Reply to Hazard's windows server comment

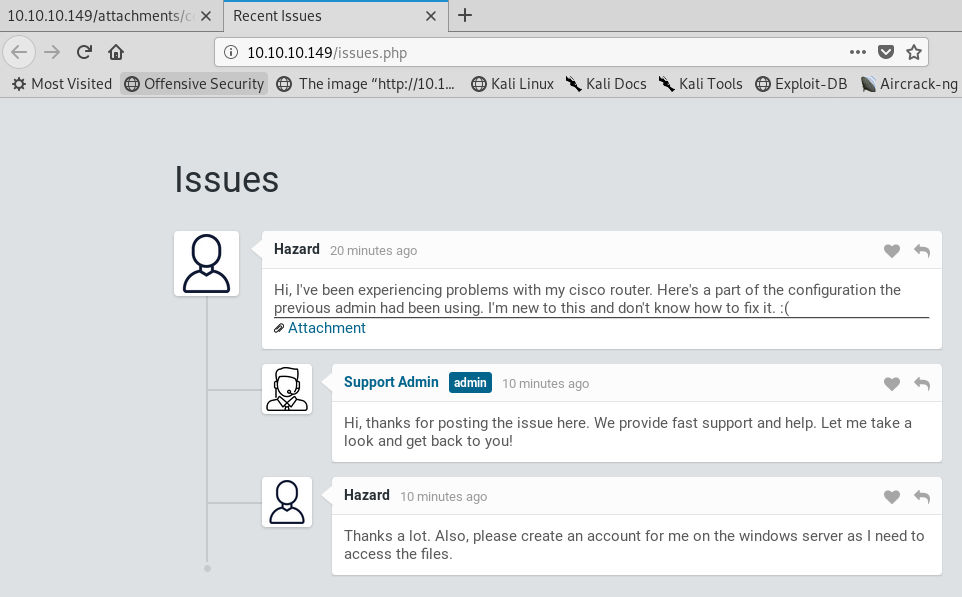[x=922, y=496]
